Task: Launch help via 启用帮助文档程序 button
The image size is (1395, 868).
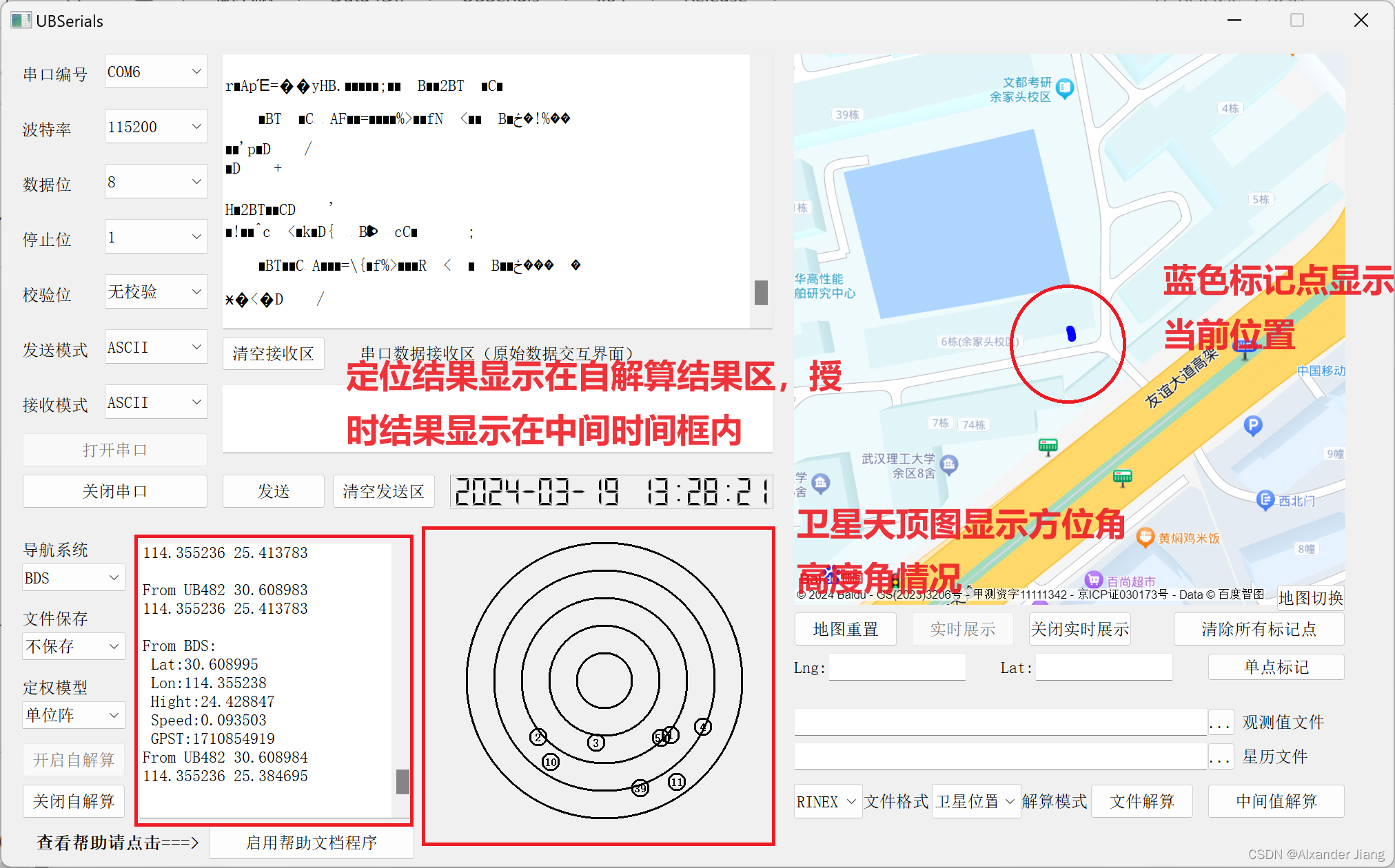Action: coord(312,843)
